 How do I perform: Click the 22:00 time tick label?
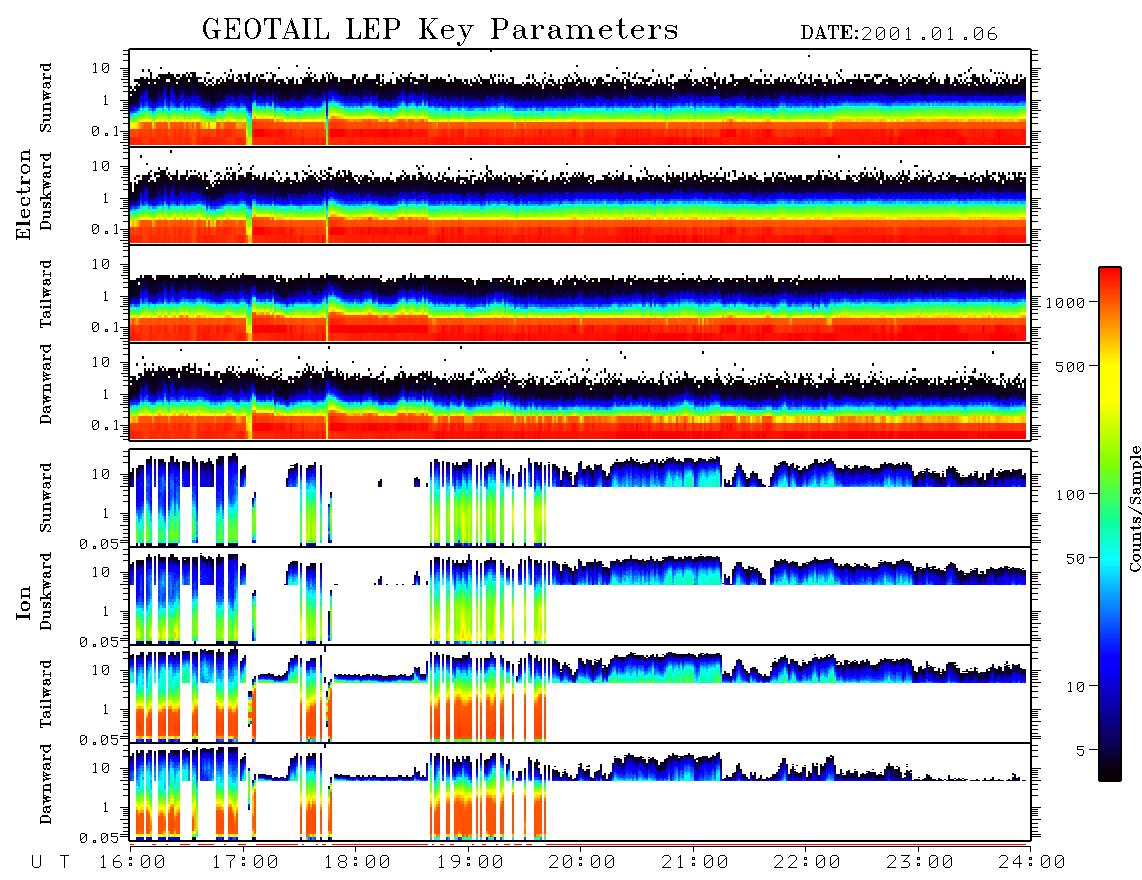tap(807, 863)
